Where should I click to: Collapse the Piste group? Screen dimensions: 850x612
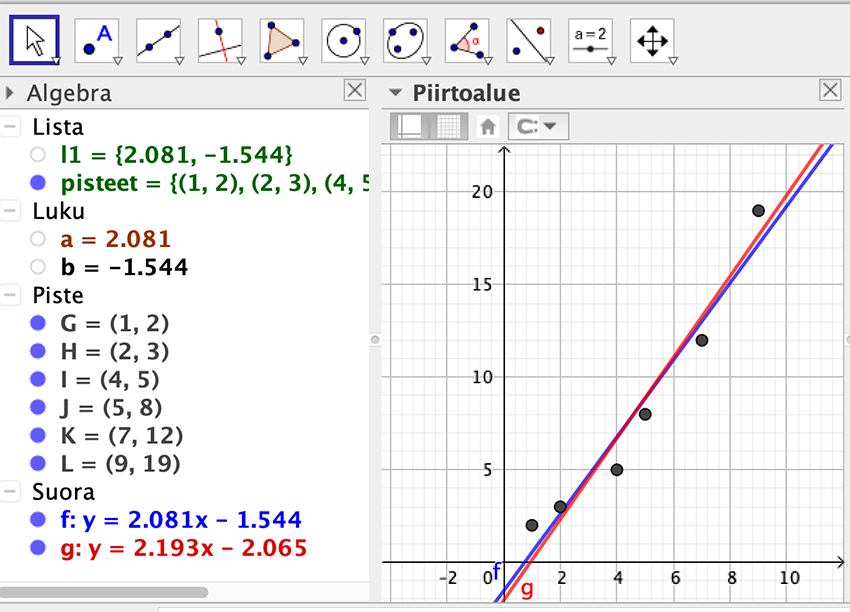(x=9, y=295)
